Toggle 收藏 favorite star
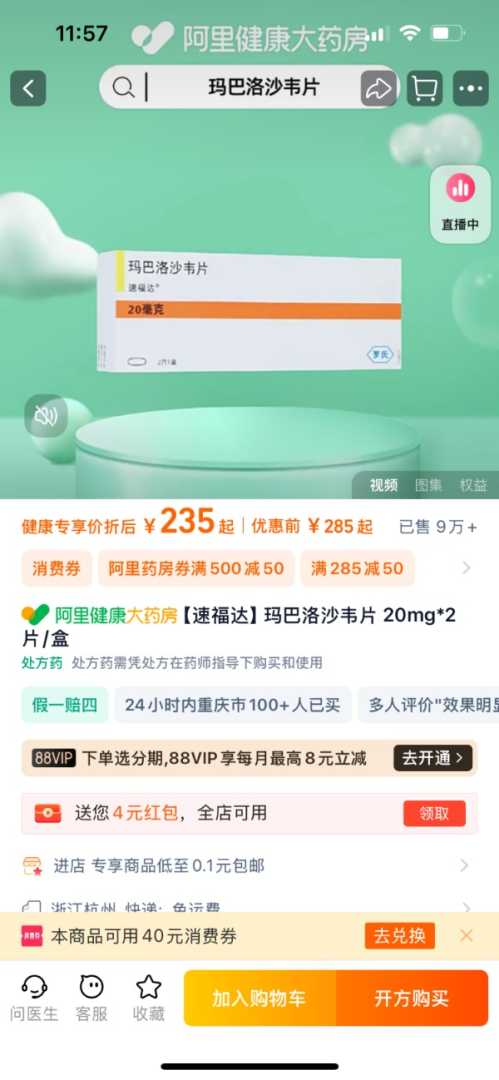 point(149,998)
